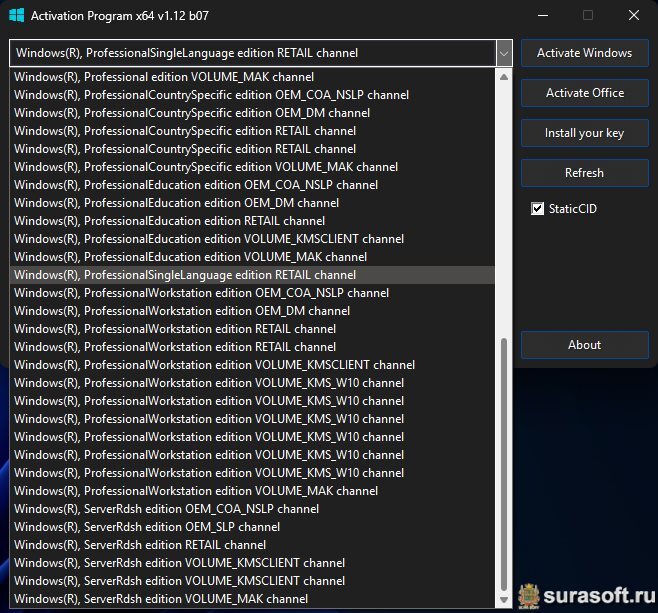Select ProfessionalEducation edition OEM_DM channel
658x613 pixels.
coord(252,203)
